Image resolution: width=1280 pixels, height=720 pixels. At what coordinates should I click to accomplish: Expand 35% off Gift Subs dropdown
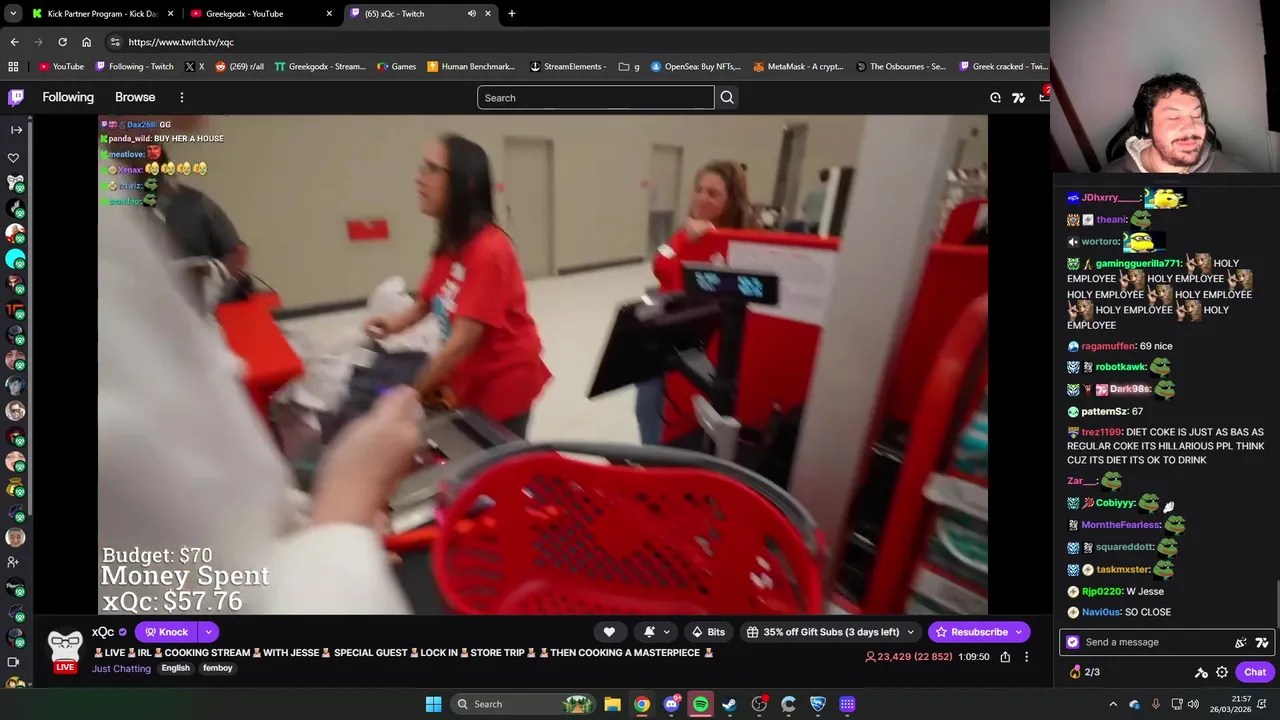910,632
